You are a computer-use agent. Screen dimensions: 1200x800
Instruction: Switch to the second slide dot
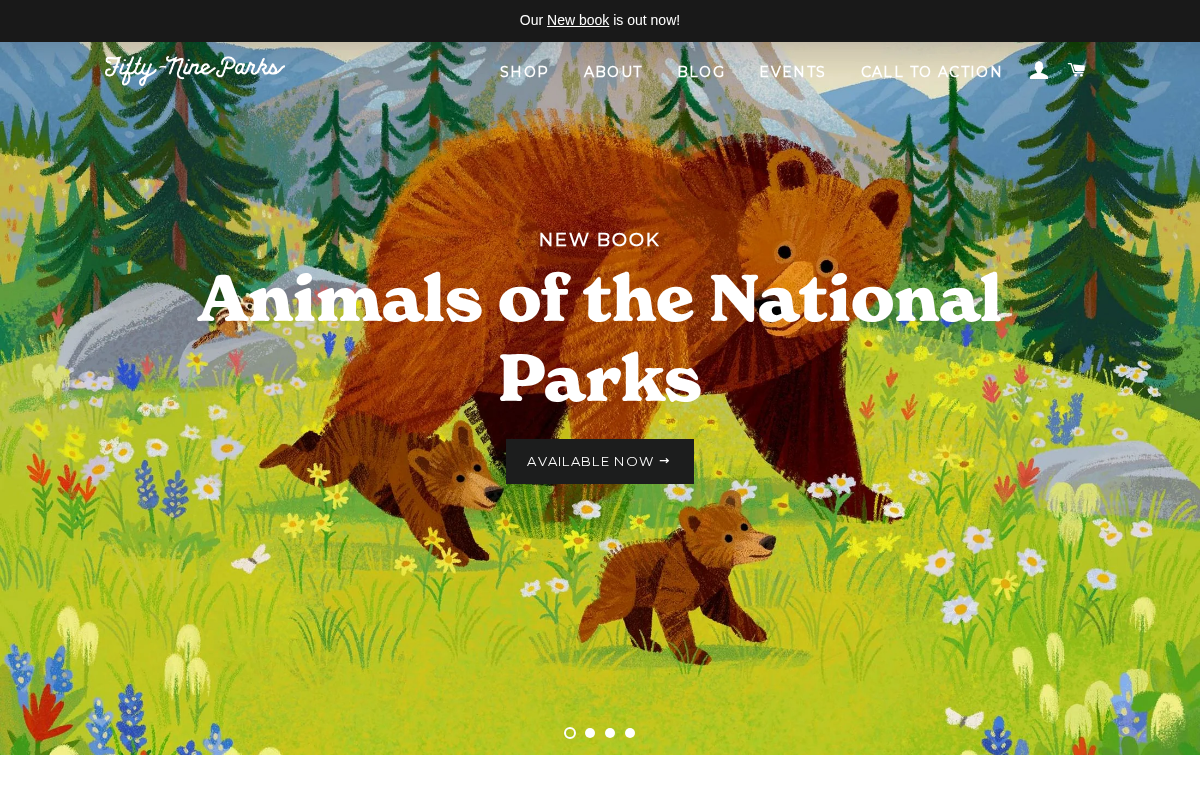point(589,732)
